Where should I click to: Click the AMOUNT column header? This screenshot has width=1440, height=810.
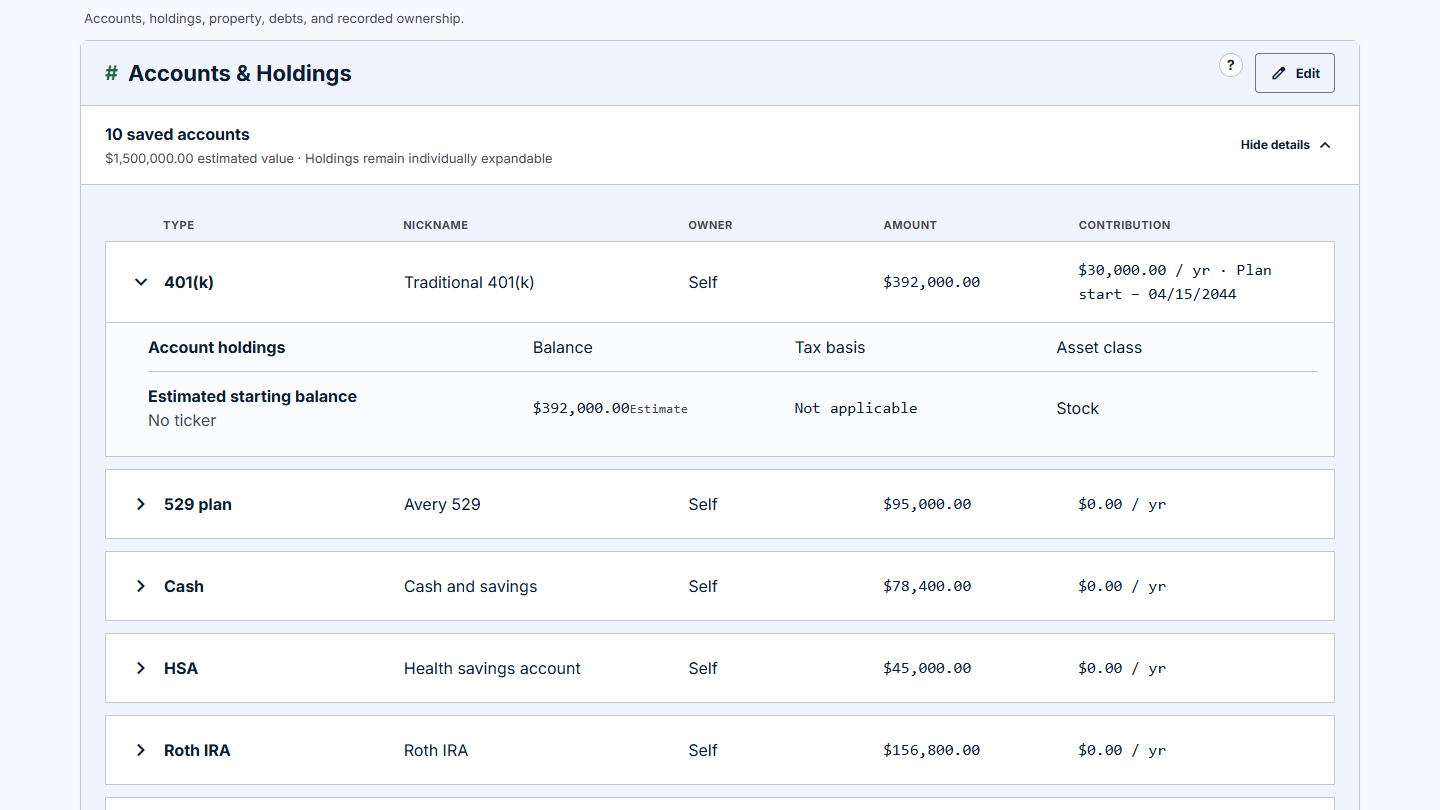pyautogui.click(x=910, y=225)
